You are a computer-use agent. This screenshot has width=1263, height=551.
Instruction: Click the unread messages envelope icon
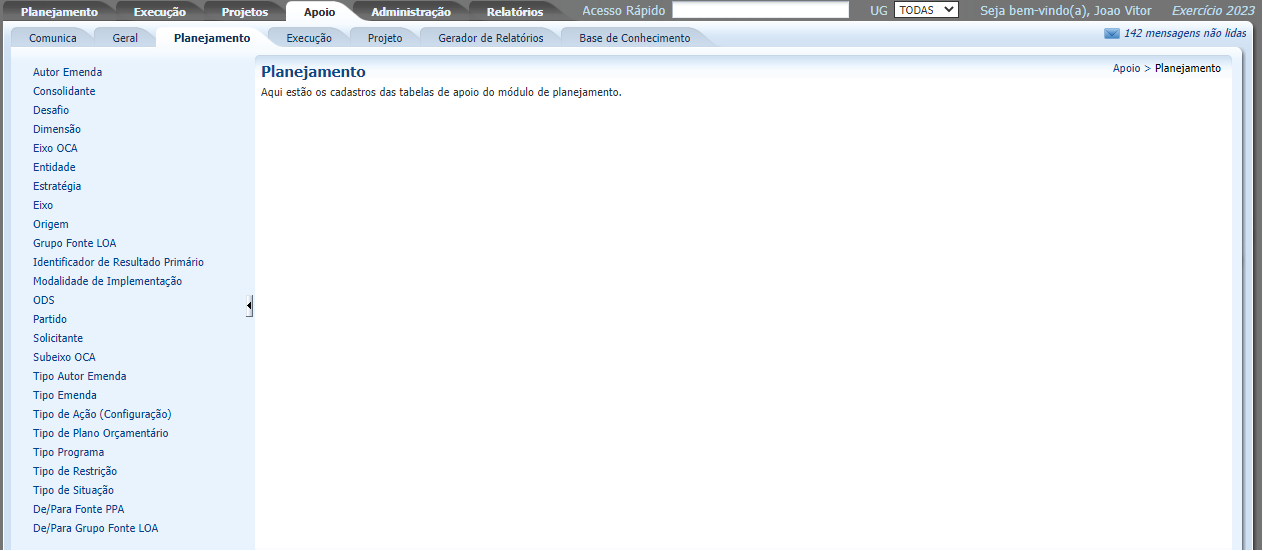click(1111, 34)
